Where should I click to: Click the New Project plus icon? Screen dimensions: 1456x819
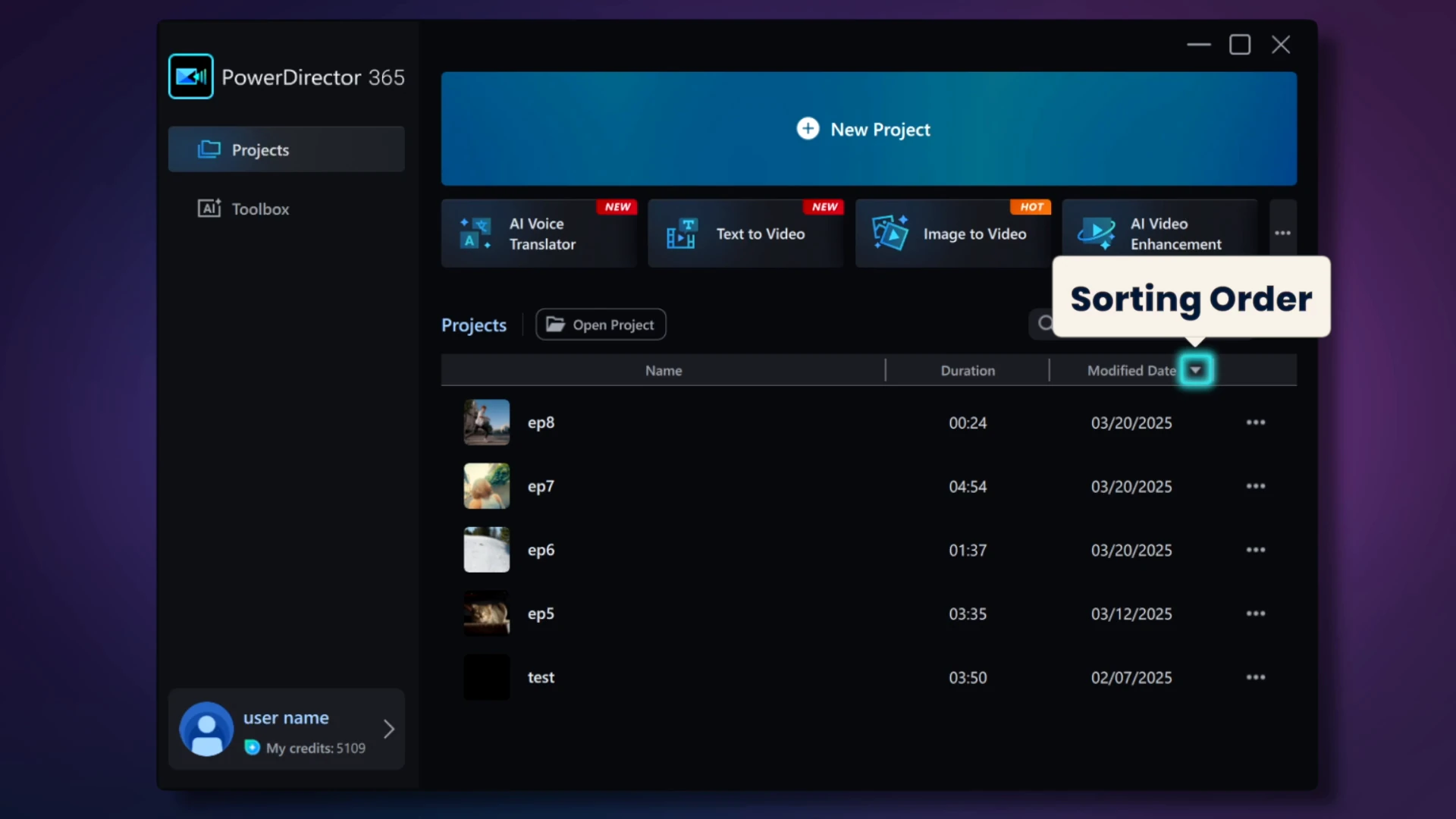(x=808, y=129)
